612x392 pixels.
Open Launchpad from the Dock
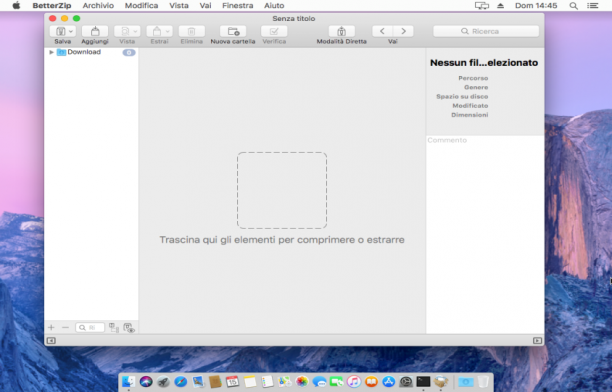(163, 381)
